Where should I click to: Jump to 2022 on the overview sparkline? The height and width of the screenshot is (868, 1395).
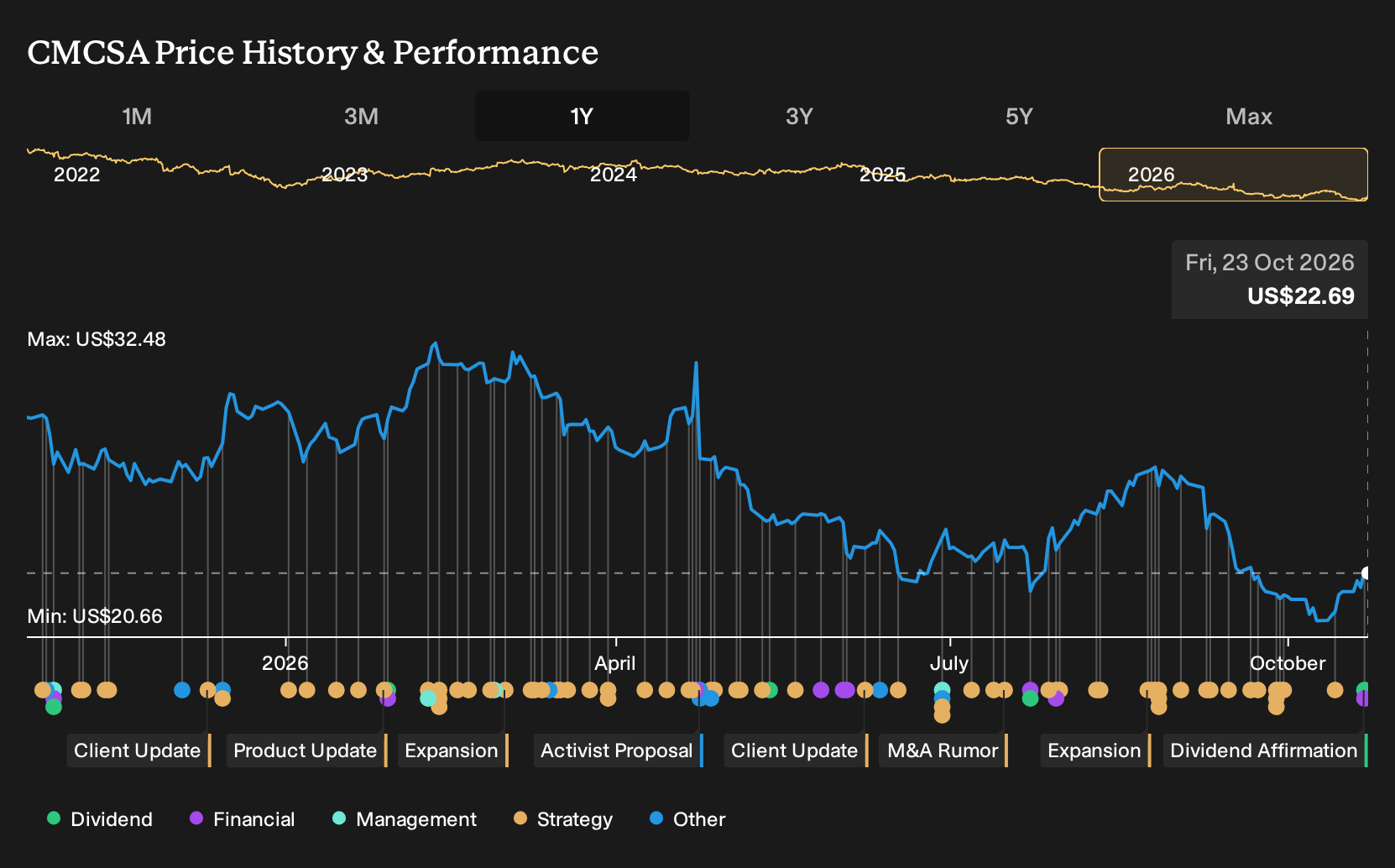76,175
